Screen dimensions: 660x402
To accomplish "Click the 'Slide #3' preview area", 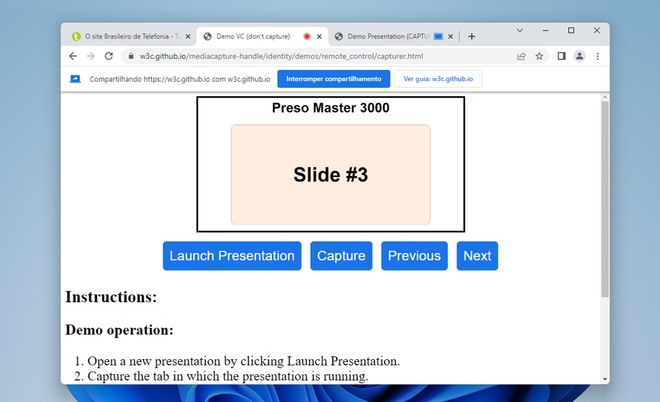I will click(330, 175).
